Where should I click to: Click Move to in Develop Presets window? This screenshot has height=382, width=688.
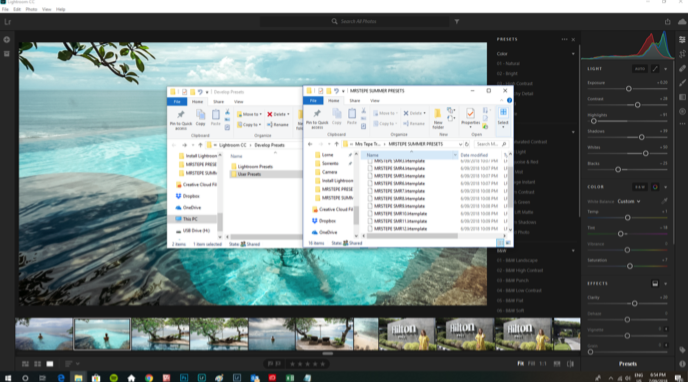(x=249, y=114)
